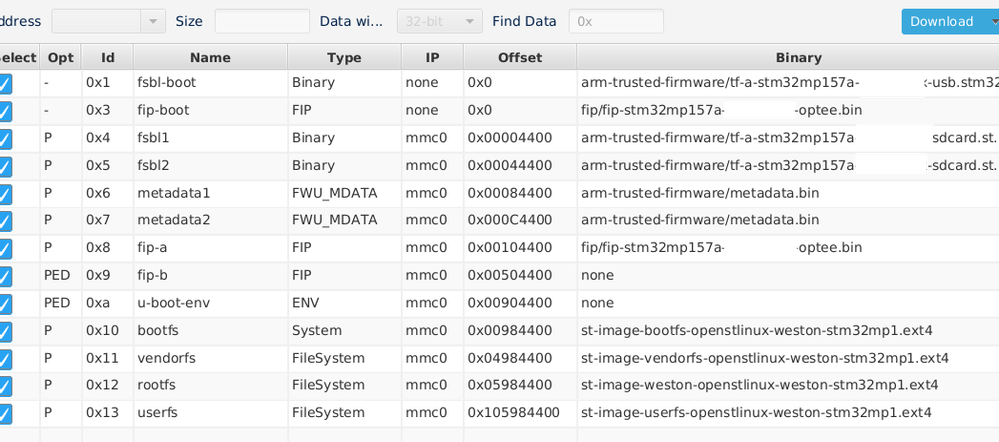Open the Download button dropdown arrow
This screenshot has height=442, width=999.
[990, 21]
